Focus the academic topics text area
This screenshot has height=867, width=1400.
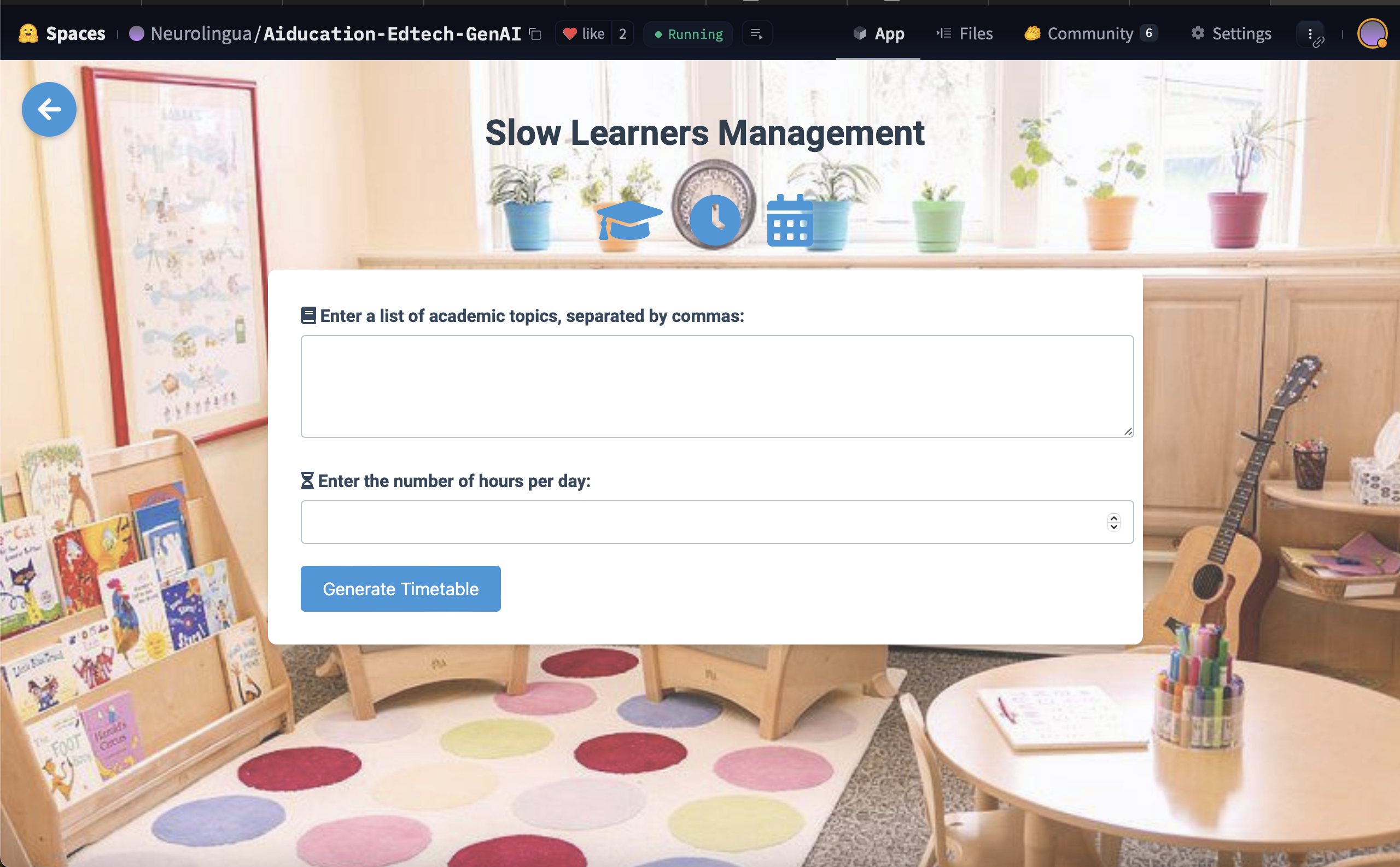coord(716,386)
